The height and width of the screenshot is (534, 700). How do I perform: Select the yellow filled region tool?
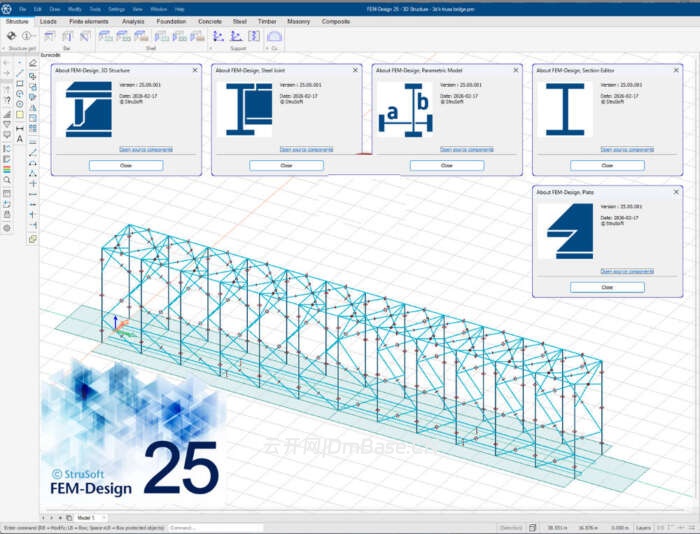click(x=20, y=115)
